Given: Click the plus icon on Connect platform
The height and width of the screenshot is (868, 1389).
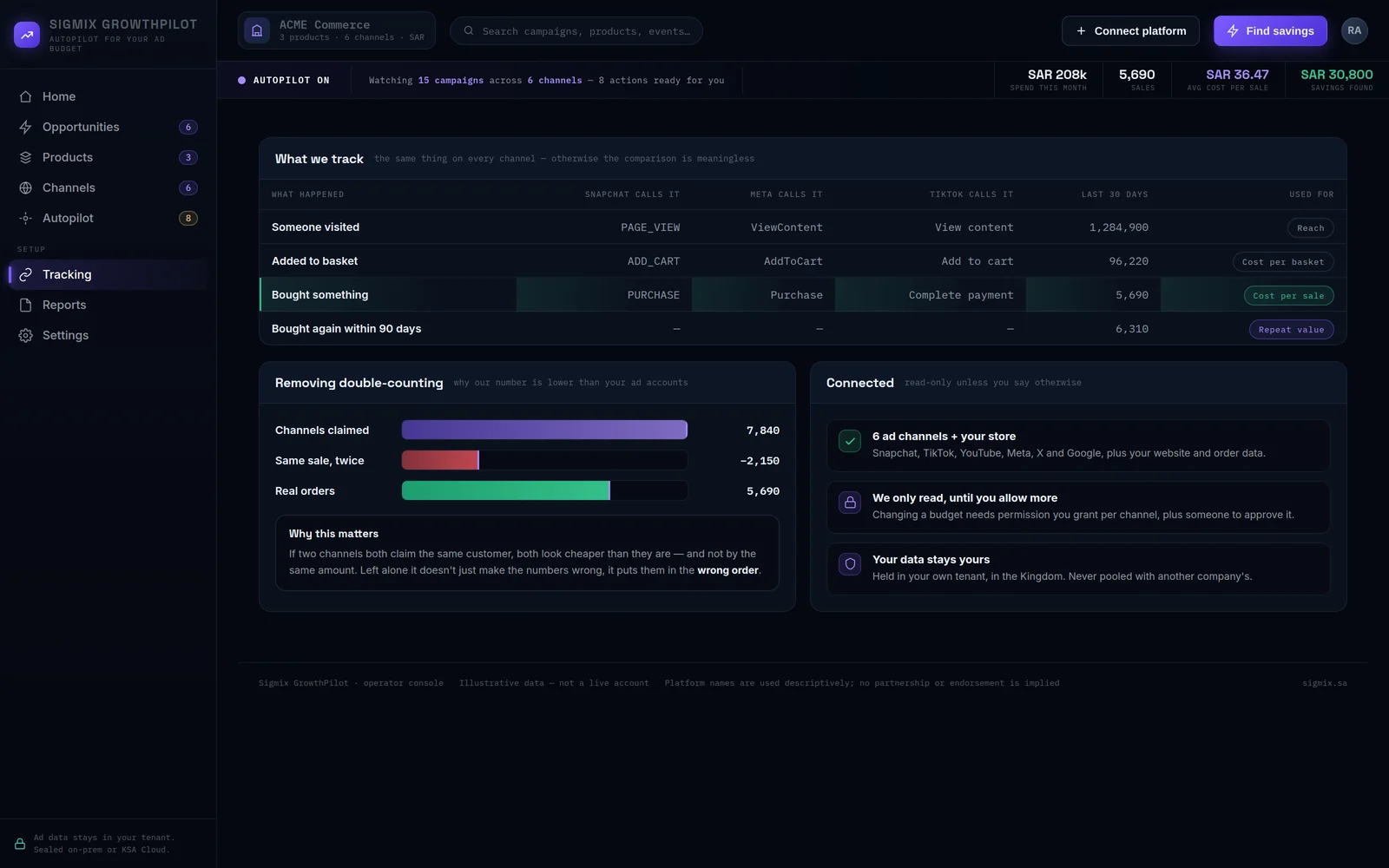Looking at the screenshot, I should (x=1081, y=30).
